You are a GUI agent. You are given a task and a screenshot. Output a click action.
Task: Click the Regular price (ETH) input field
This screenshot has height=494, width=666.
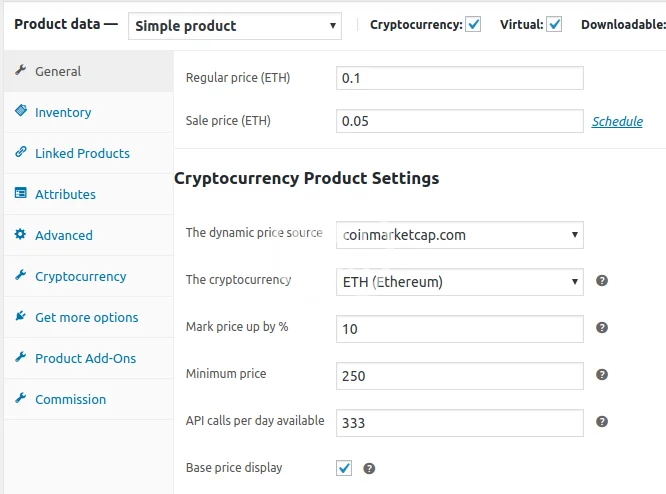point(460,78)
